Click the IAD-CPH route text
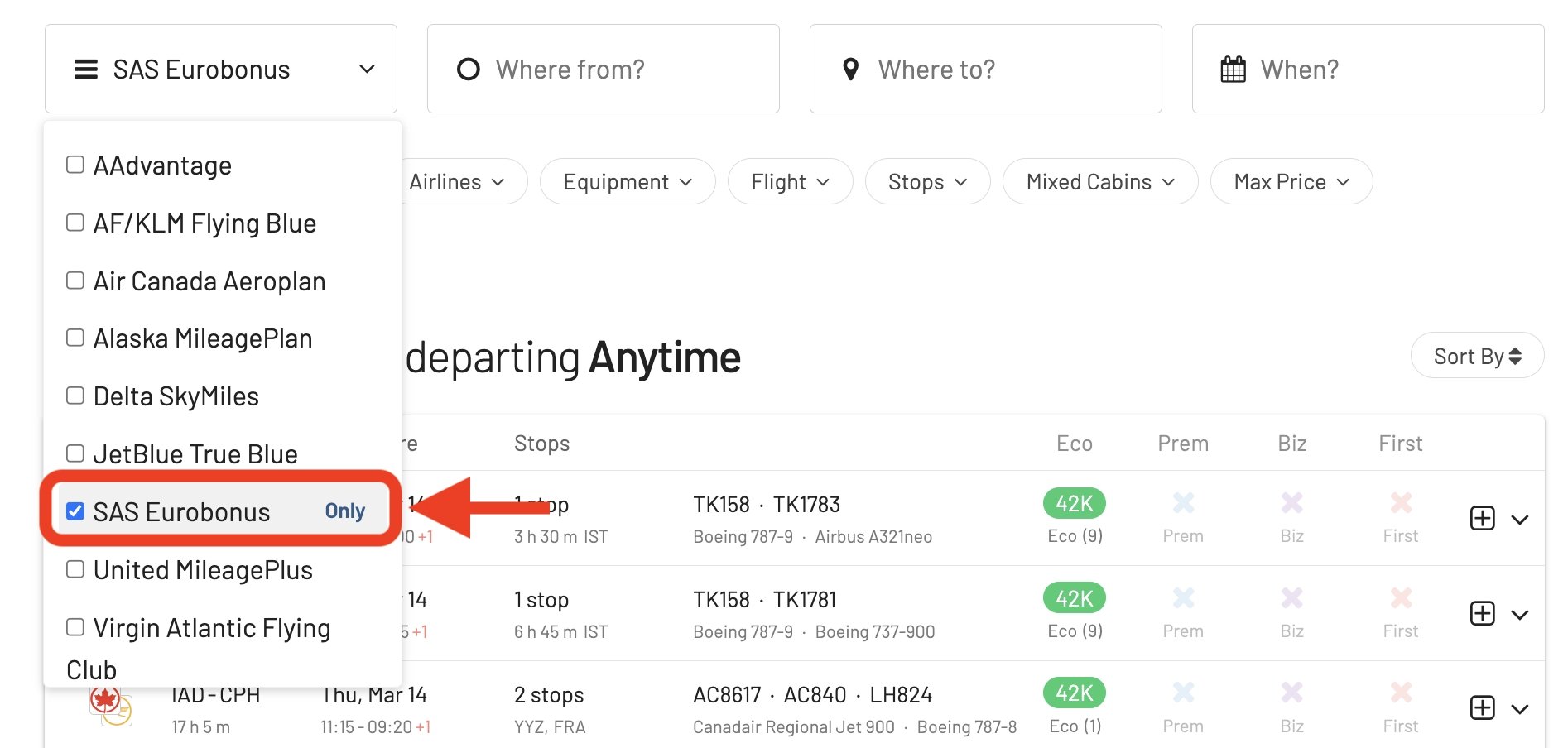Image resolution: width=1568 pixels, height=748 pixels. (x=215, y=695)
